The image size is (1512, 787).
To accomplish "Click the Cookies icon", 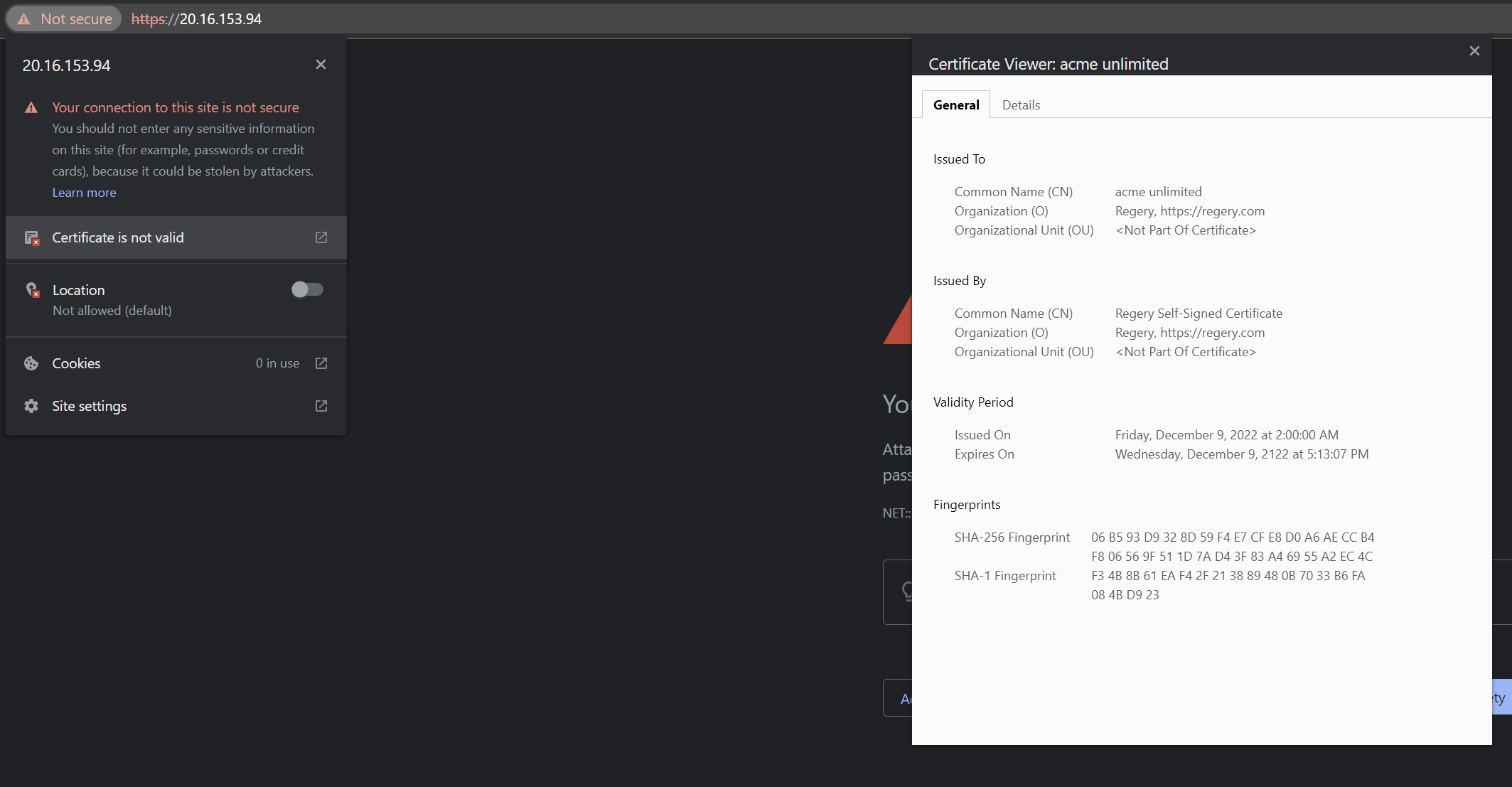I will (31, 363).
